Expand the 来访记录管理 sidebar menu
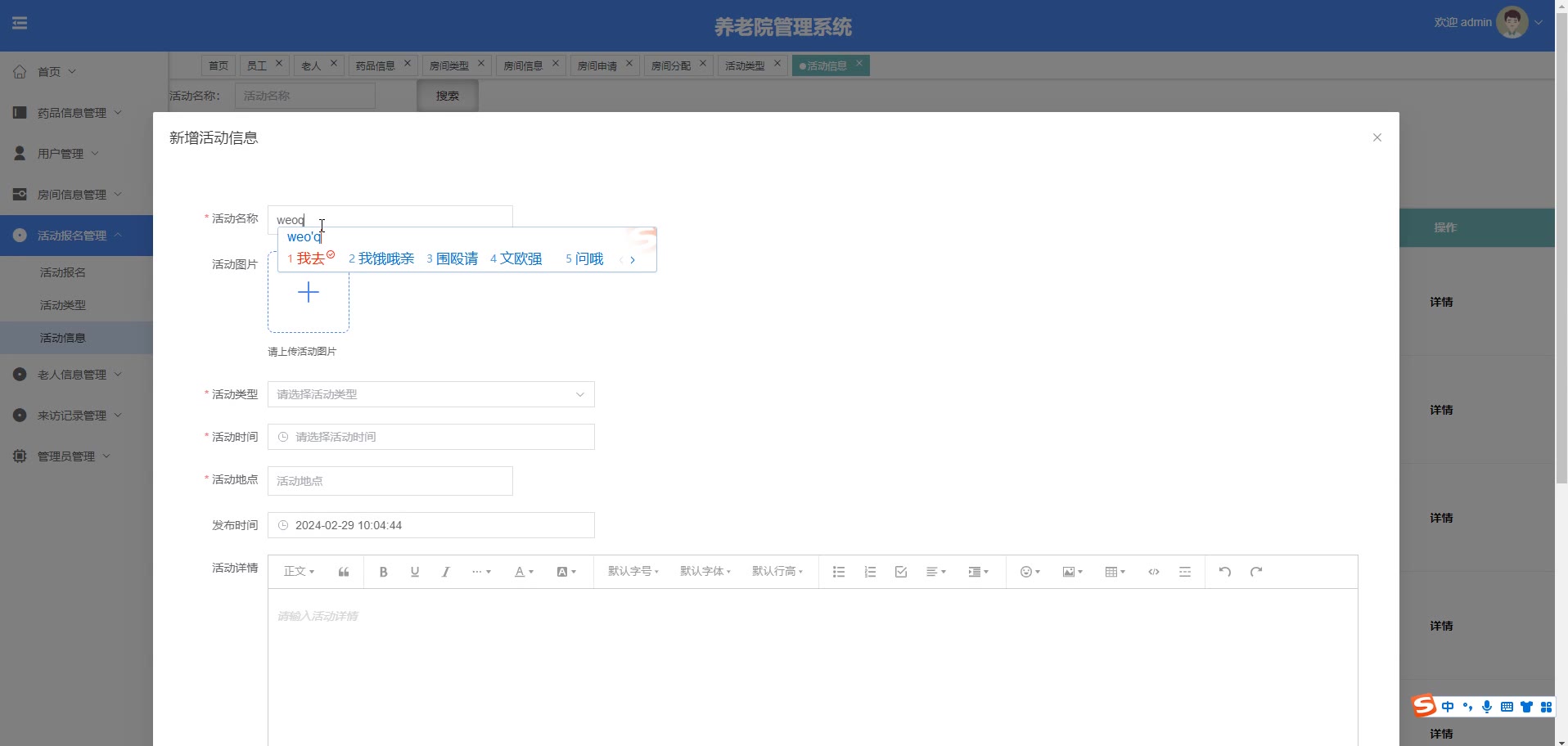This screenshot has width=1568, height=746. [76, 416]
